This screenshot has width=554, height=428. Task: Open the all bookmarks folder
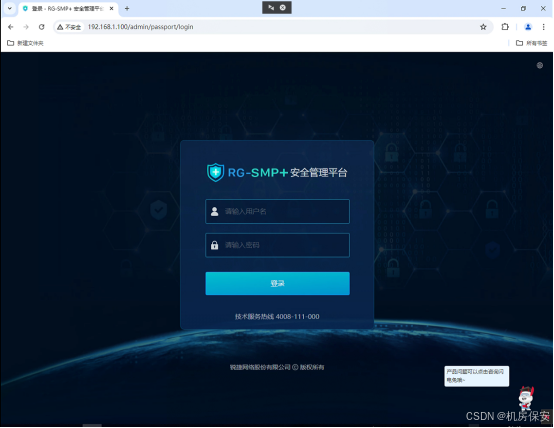pyautogui.click(x=531, y=43)
